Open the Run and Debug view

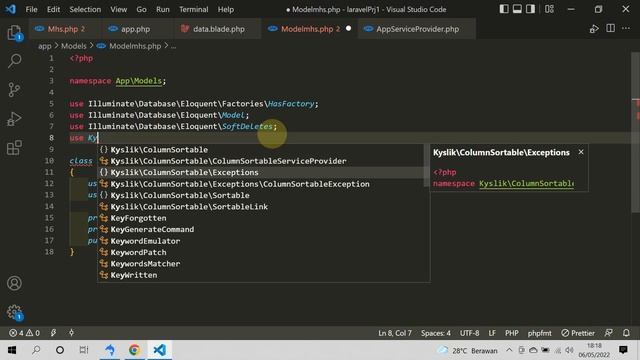pos(14,119)
